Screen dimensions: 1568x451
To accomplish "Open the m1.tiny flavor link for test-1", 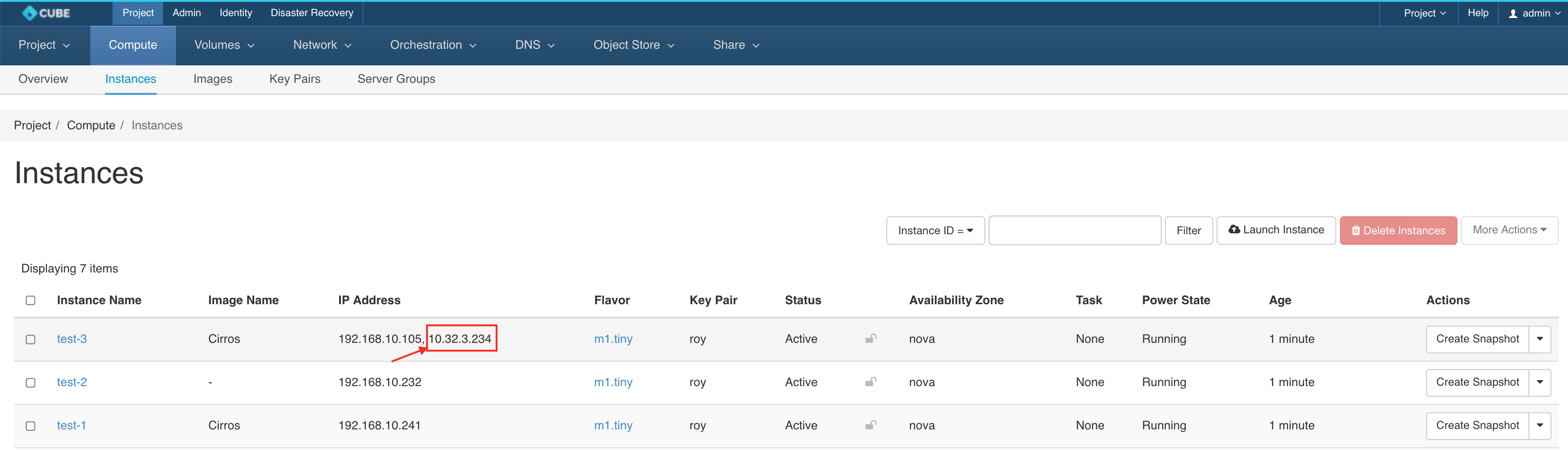I will pos(613,425).
